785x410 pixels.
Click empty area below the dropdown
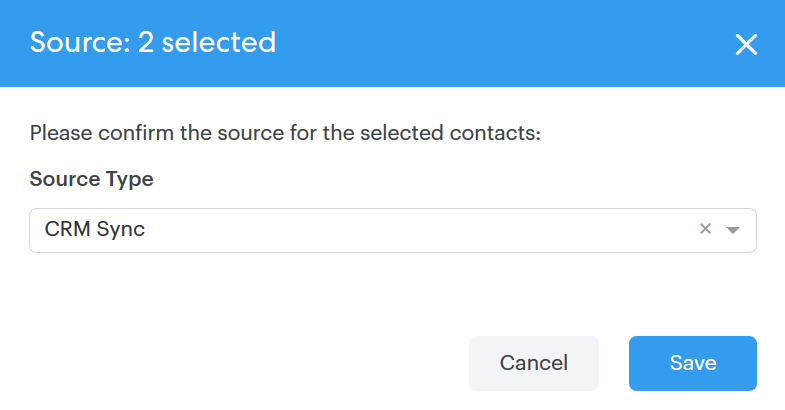pos(392,290)
